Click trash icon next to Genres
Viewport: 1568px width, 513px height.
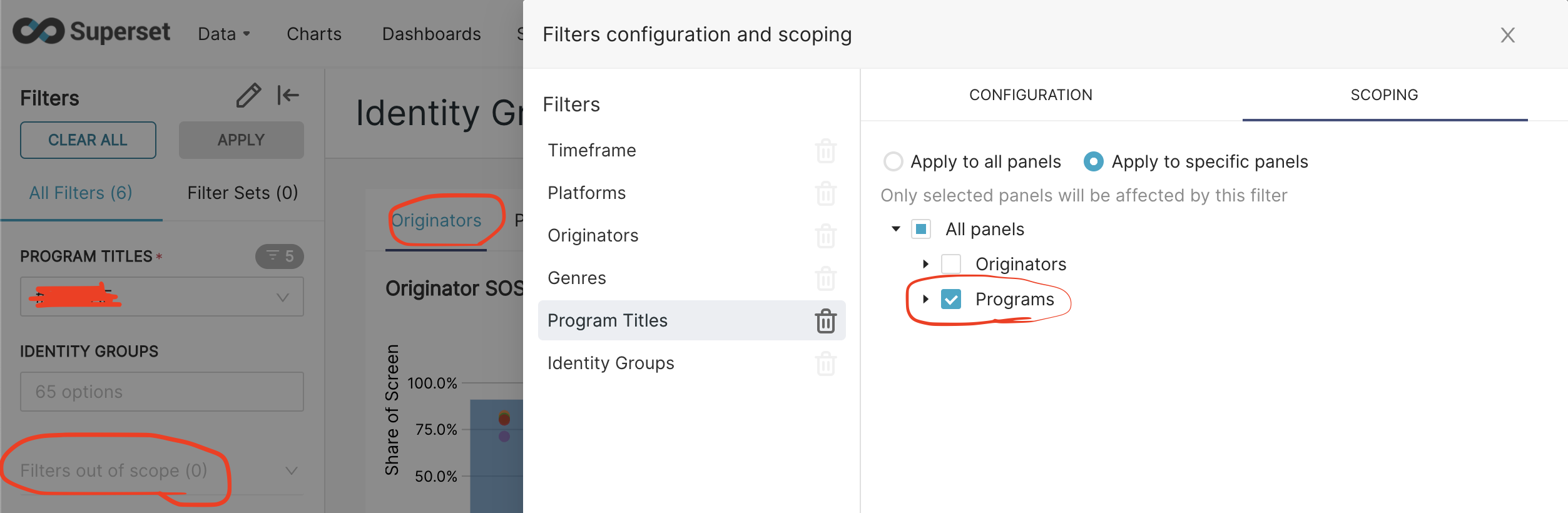[x=825, y=278]
